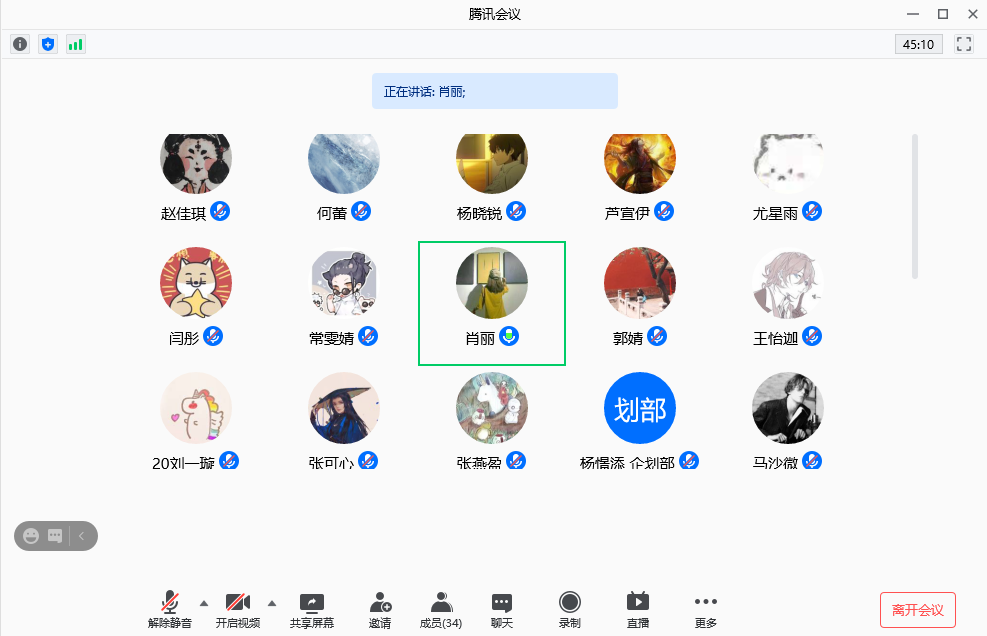Click the blue security shield icon
987x636 pixels.
coord(48,44)
